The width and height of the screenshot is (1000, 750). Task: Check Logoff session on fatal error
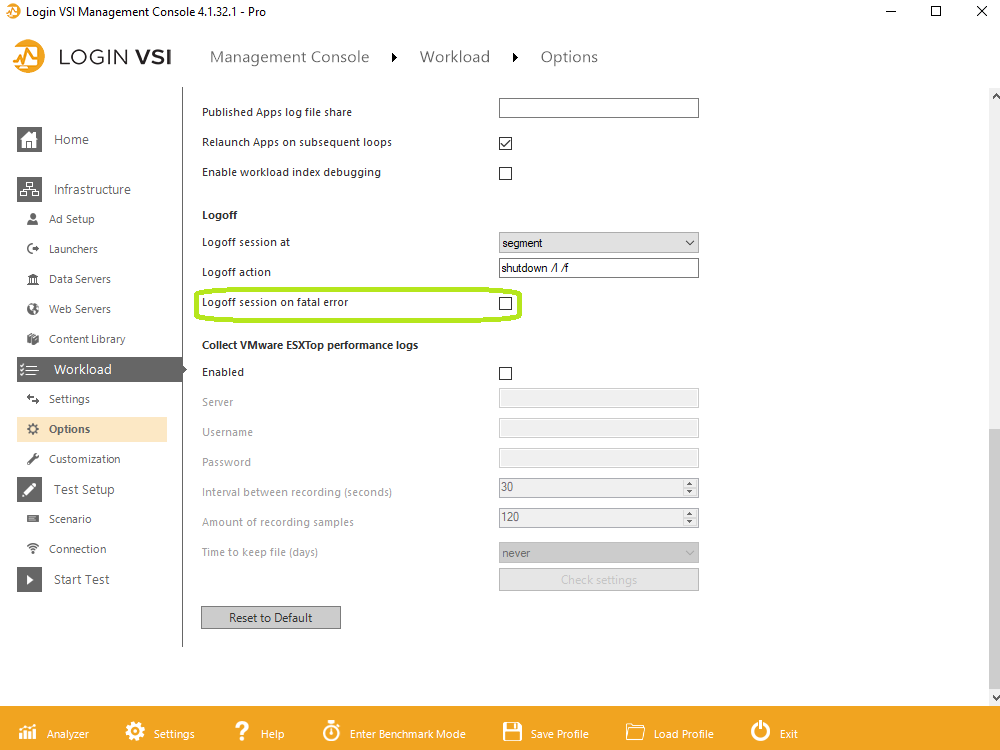505,304
